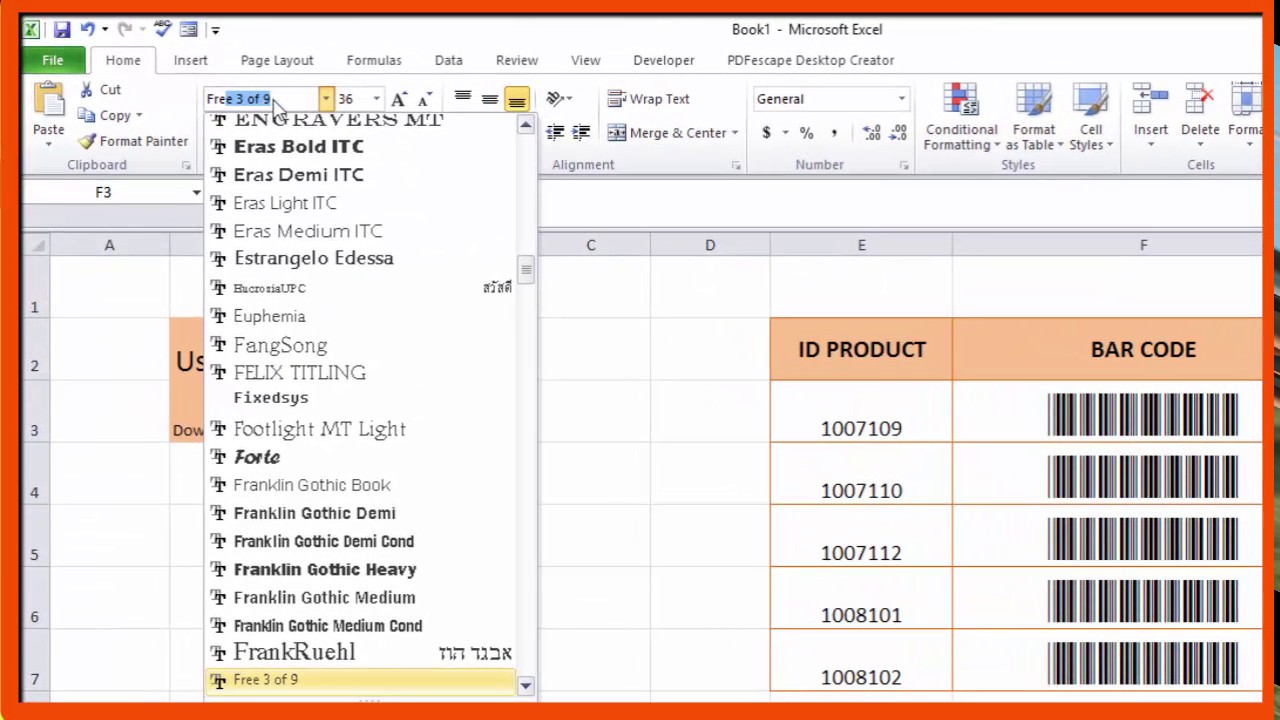1280x720 pixels.
Task: Toggle Top Align
Action: coord(463,99)
